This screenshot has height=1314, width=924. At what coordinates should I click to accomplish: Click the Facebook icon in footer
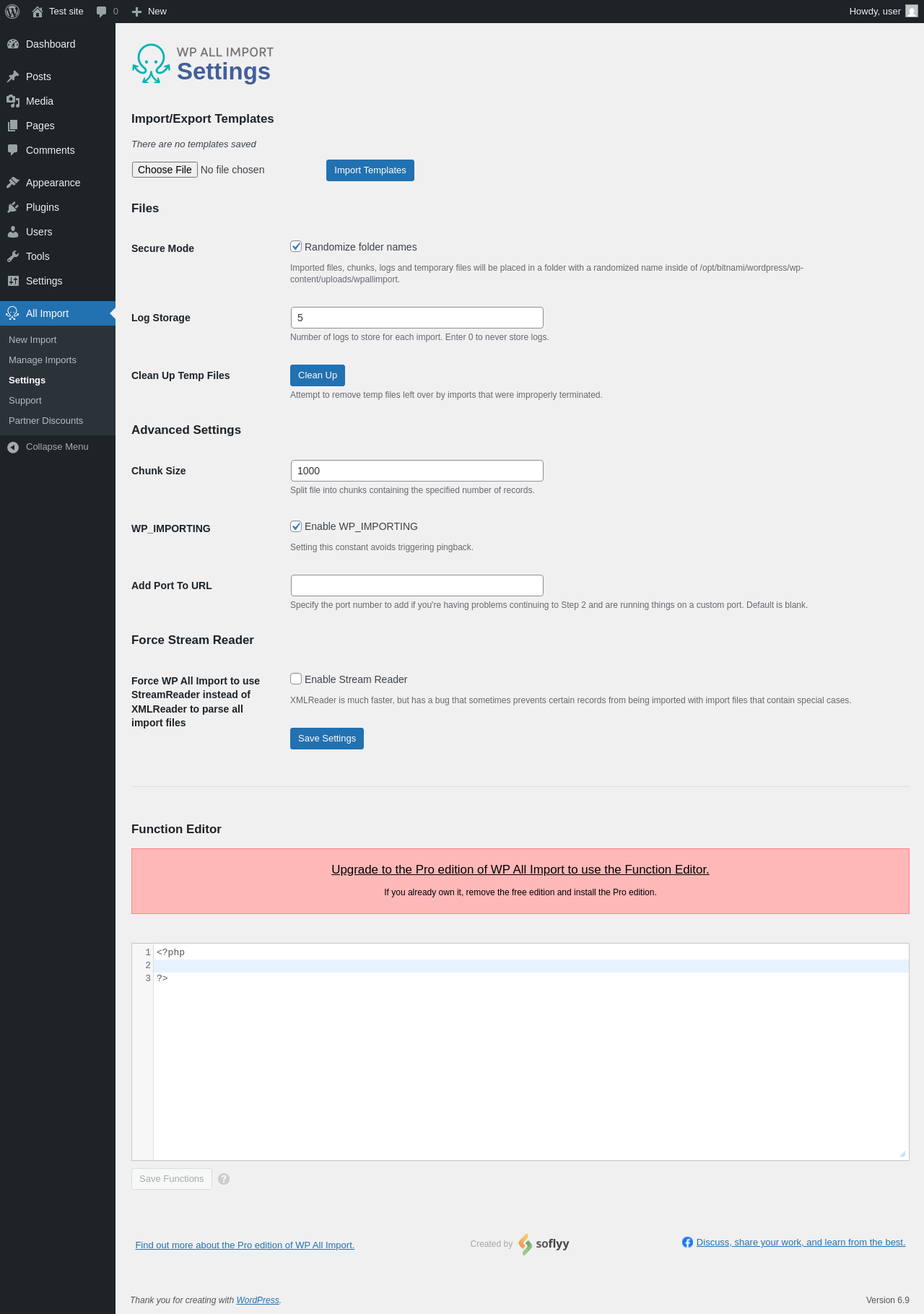pyautogui.click(x=687, y=1243)
